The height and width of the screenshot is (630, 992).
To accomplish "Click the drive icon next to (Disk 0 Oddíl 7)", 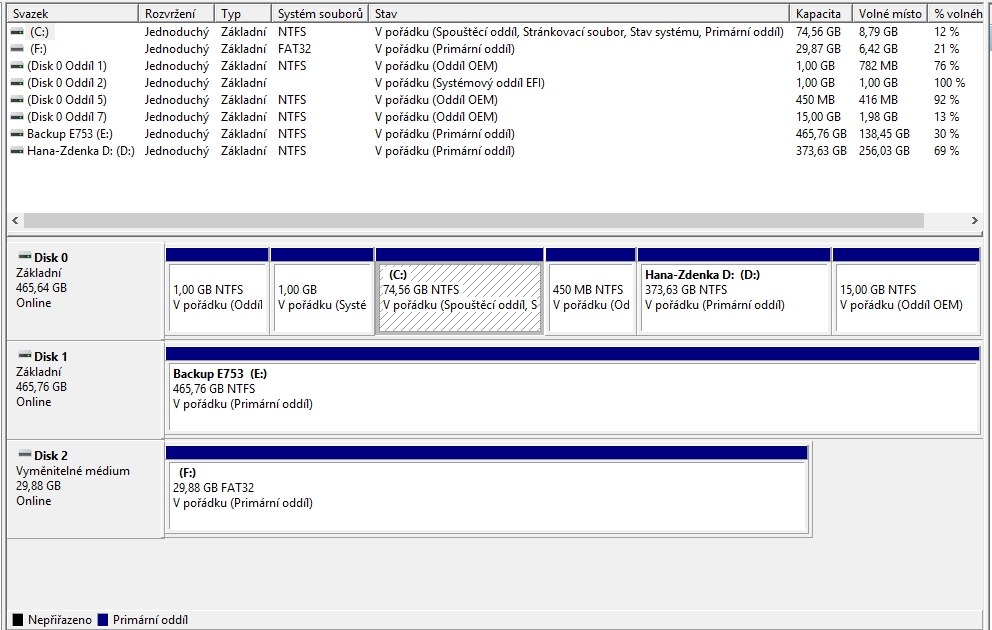I will click(x=18, y=117).
